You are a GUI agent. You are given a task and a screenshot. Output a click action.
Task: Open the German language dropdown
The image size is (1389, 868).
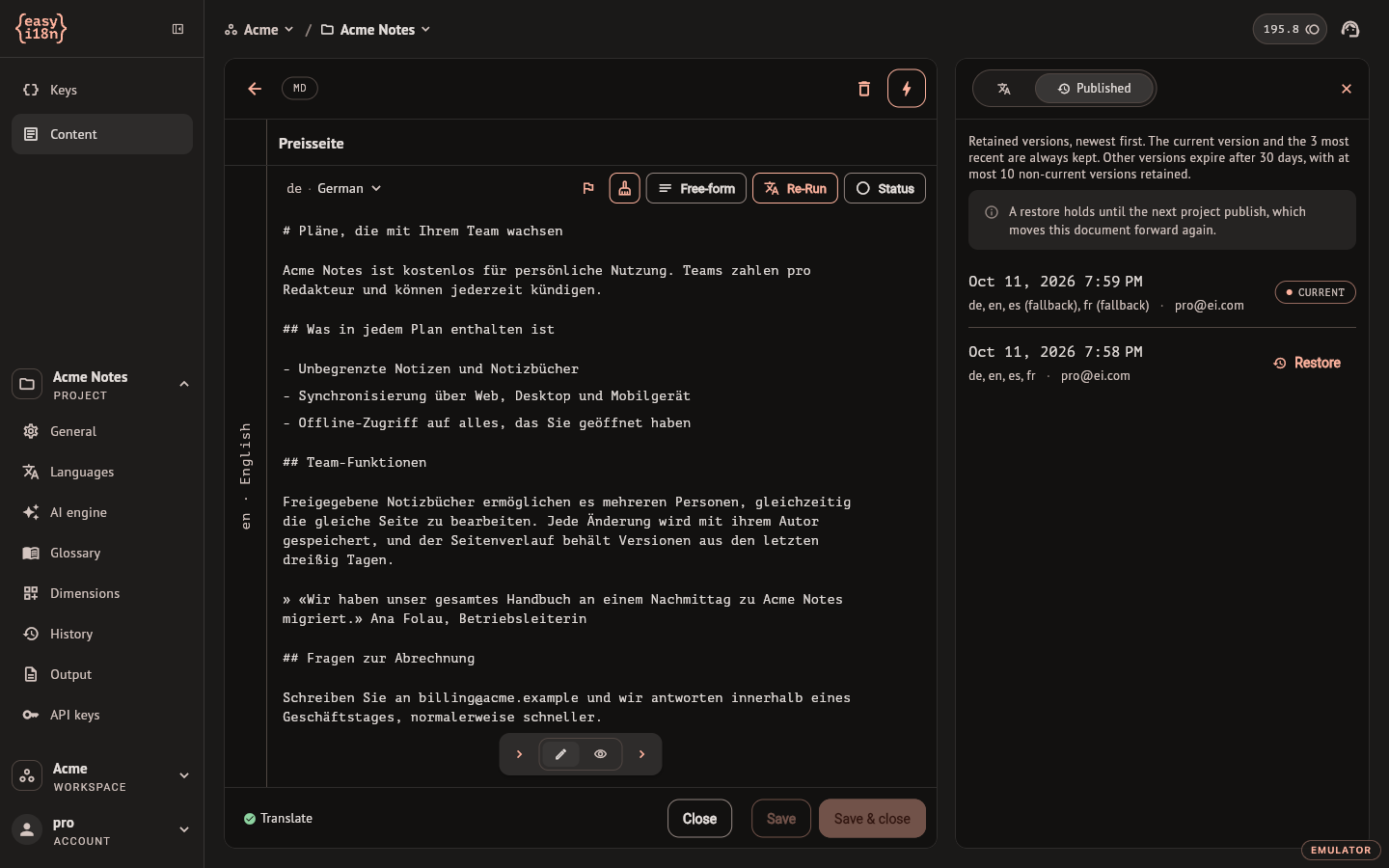(334, 188)
